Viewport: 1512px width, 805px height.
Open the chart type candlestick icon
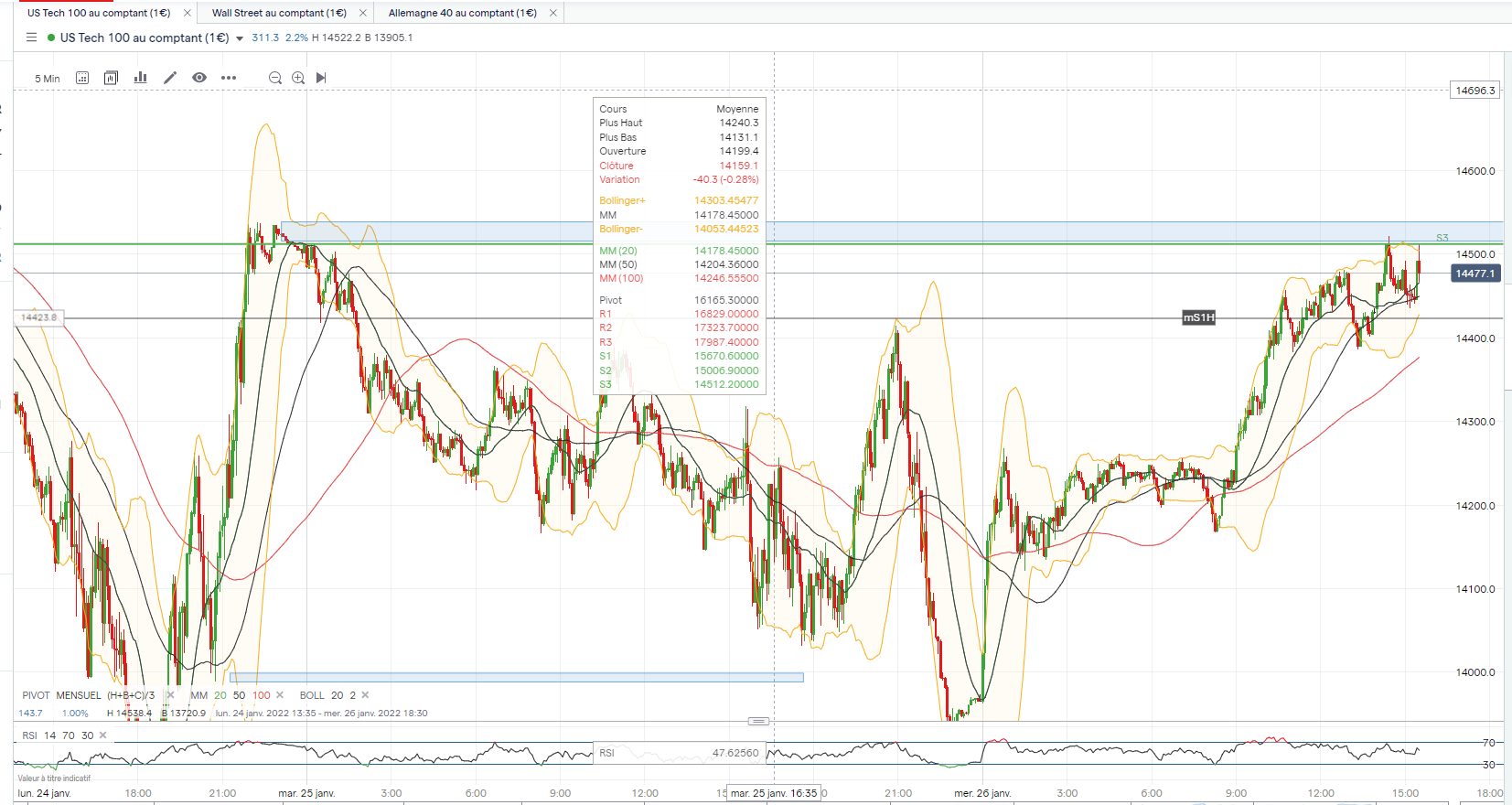click(x=111, y=78)
